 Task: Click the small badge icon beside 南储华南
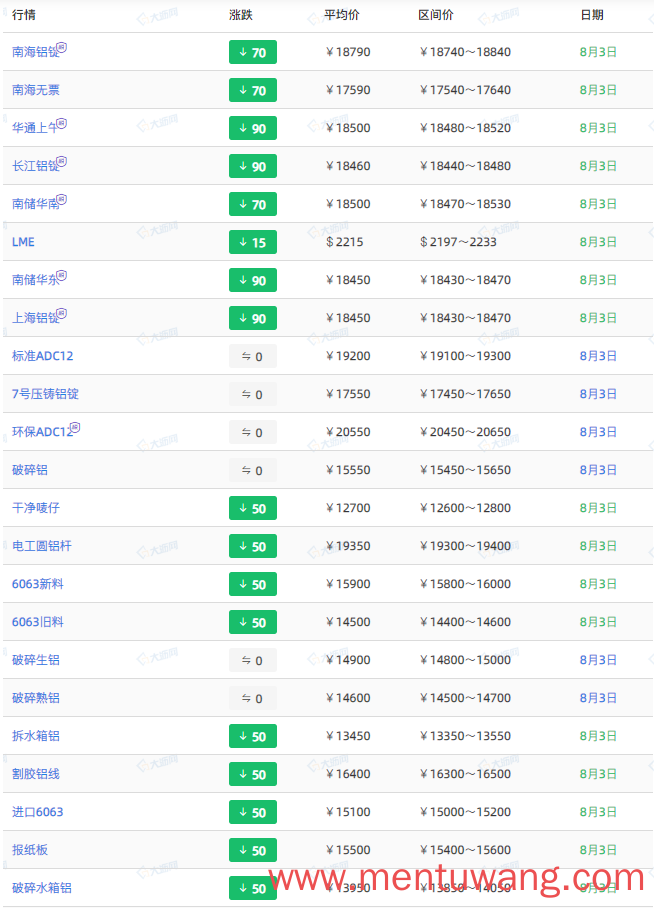coord(61,200)
